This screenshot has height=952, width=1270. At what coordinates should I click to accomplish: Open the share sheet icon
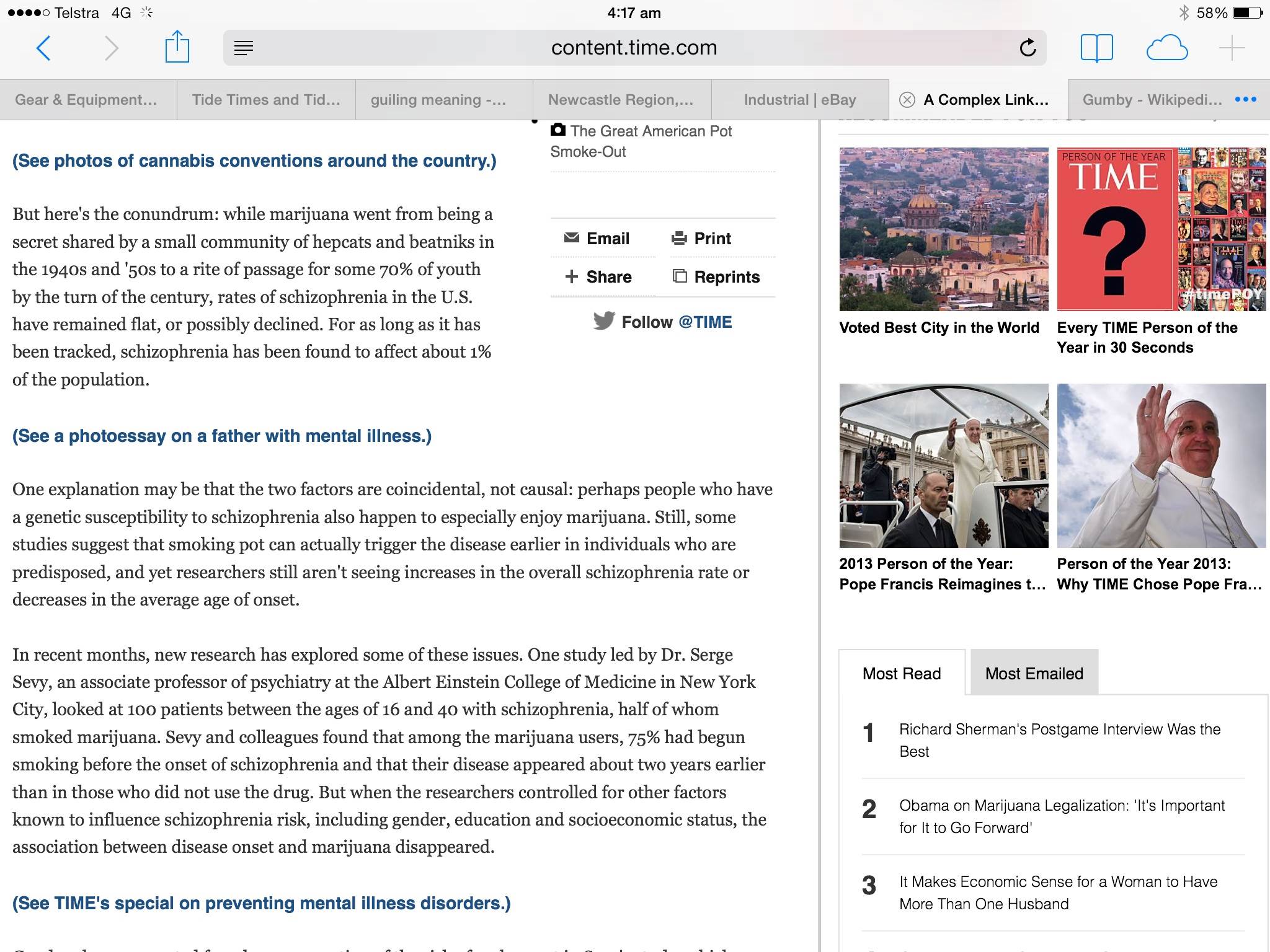pos(177,47)
